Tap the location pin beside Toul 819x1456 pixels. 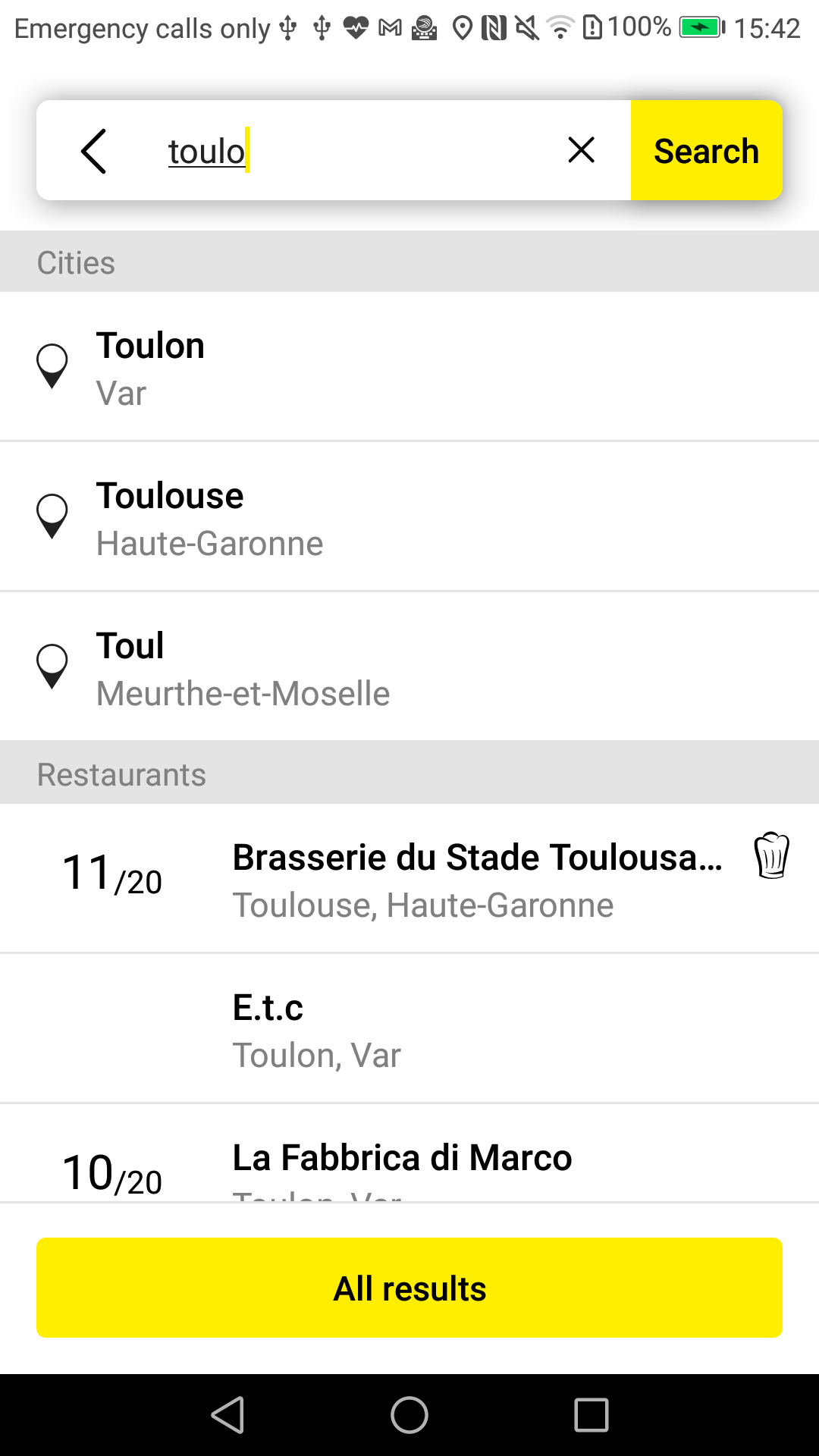(52, 667)
